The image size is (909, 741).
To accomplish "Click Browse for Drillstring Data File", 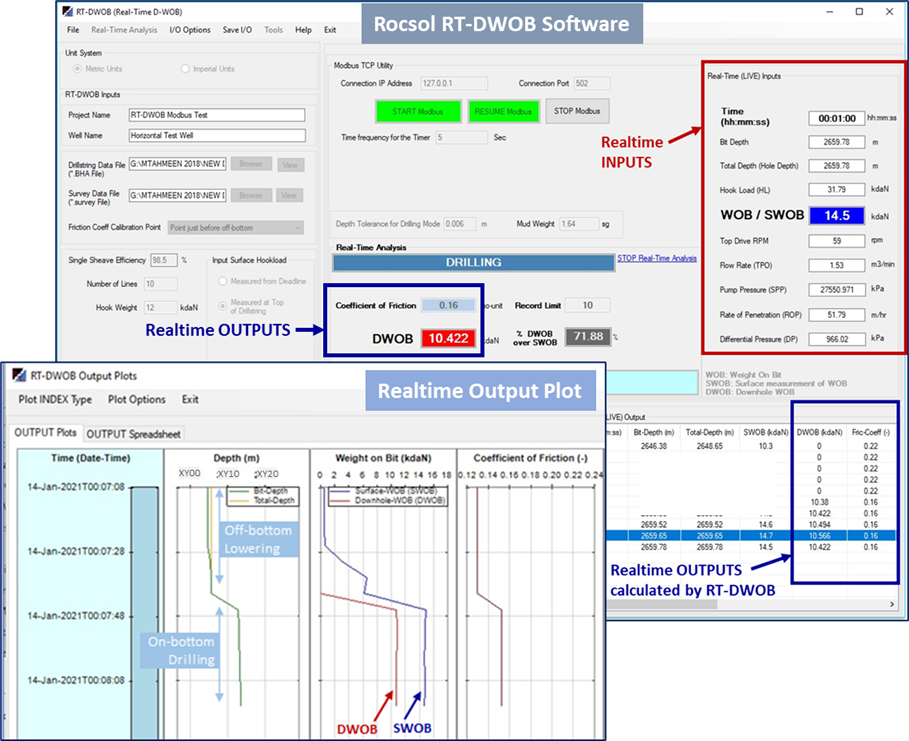I will (251, 164).
